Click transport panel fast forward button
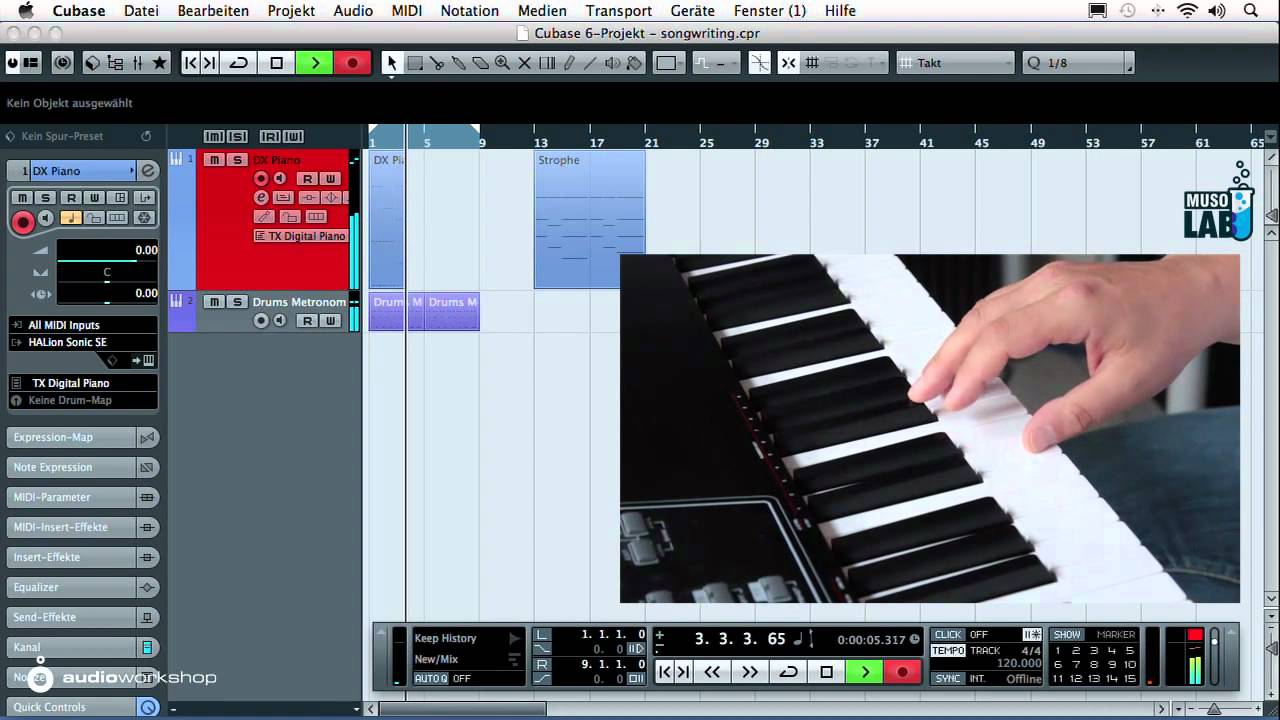The width and height of the screenshot is (1280, 720). pyautogui.click(x=750, y=672)
